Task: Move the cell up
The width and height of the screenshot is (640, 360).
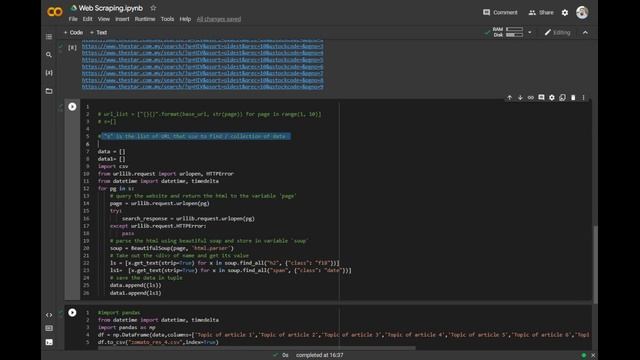Action: (509, 98)
